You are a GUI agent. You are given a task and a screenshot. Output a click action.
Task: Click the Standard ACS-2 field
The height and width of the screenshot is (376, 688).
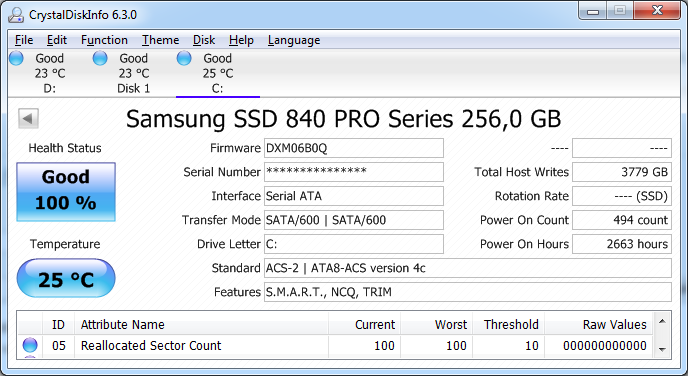(x=468, y=268)
